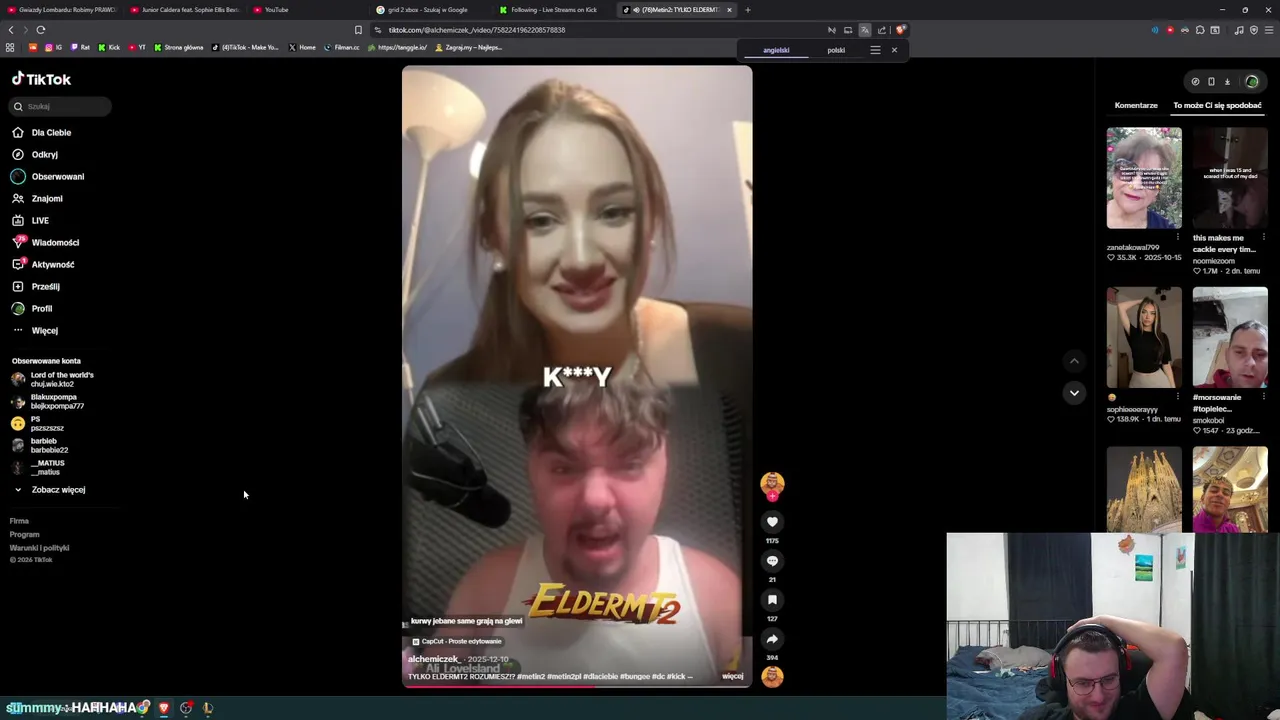This screenshot has height=720, width=1280.
Task: Click the translate page icon in address bar
Action: tap(865, 30)
